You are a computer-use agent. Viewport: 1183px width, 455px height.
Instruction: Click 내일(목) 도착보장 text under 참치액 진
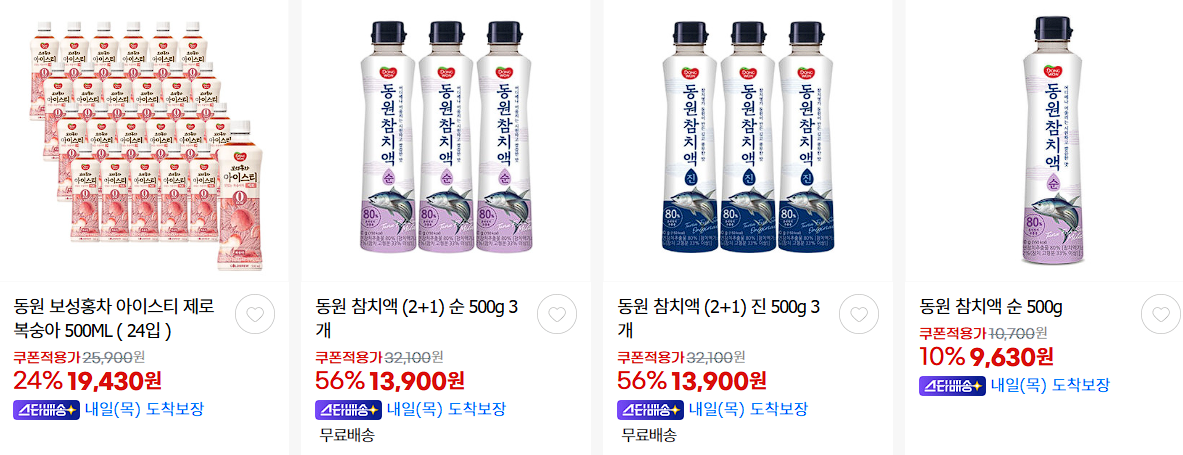tap(748, 410)
